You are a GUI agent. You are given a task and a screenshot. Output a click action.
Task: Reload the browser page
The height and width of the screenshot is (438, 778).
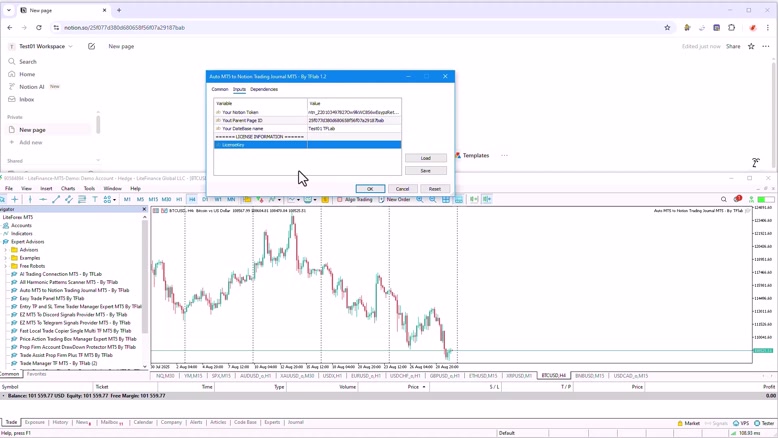pos(40,28)
